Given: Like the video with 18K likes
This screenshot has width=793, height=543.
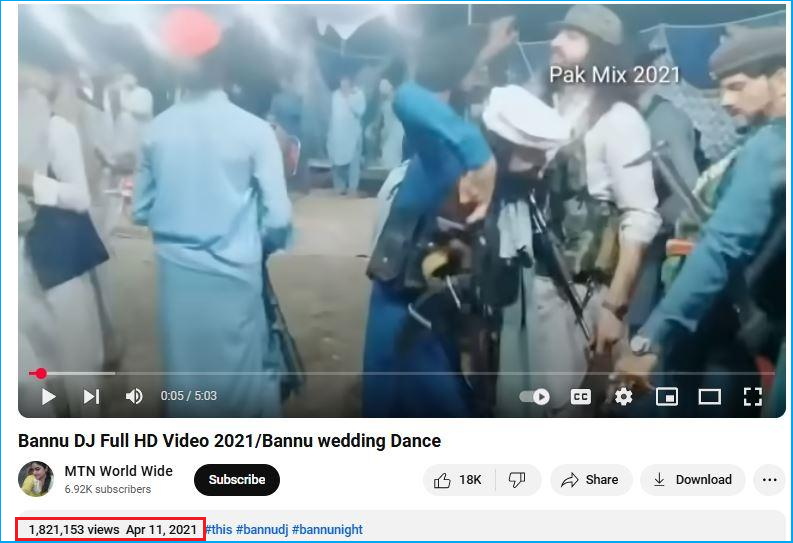Looking at the screenshot, I should pos(458,480).
